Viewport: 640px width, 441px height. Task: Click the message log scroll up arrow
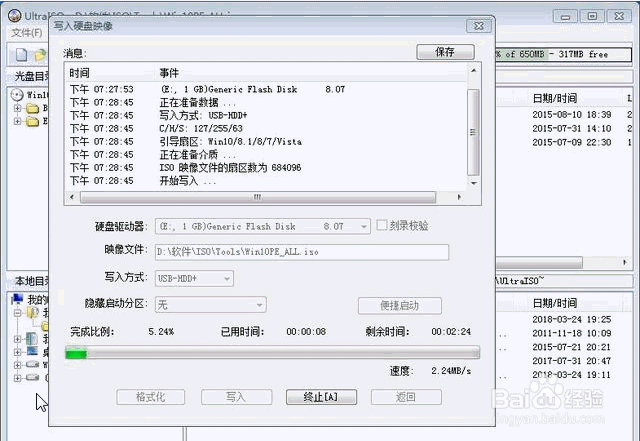(473, 71)
